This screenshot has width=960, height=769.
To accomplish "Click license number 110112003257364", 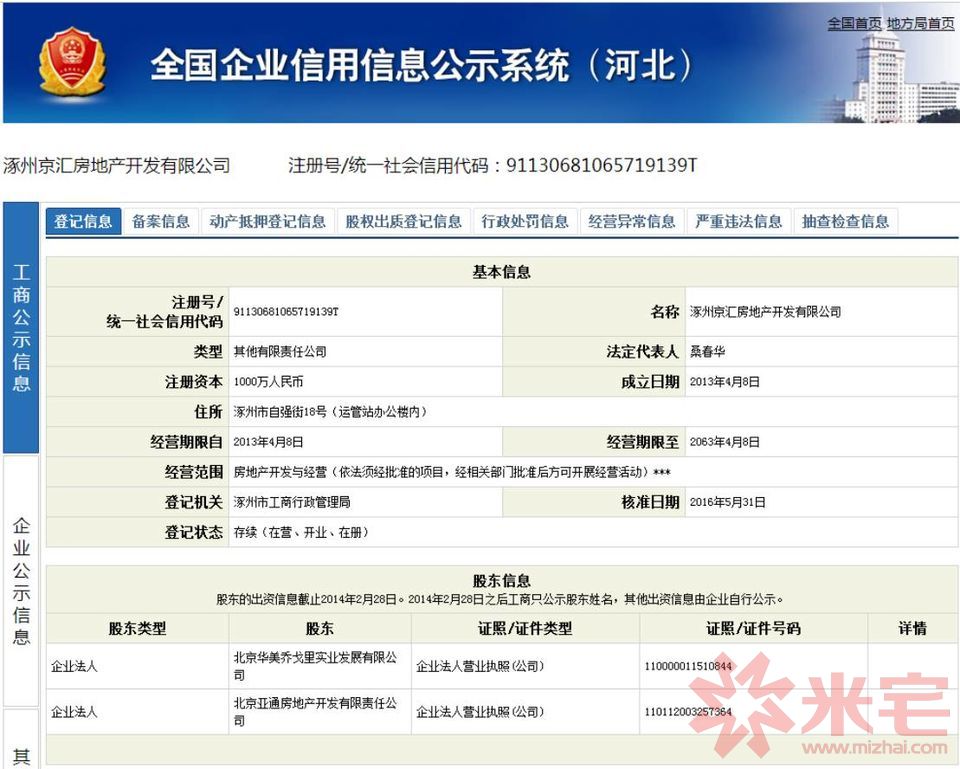I will [688, 712].
